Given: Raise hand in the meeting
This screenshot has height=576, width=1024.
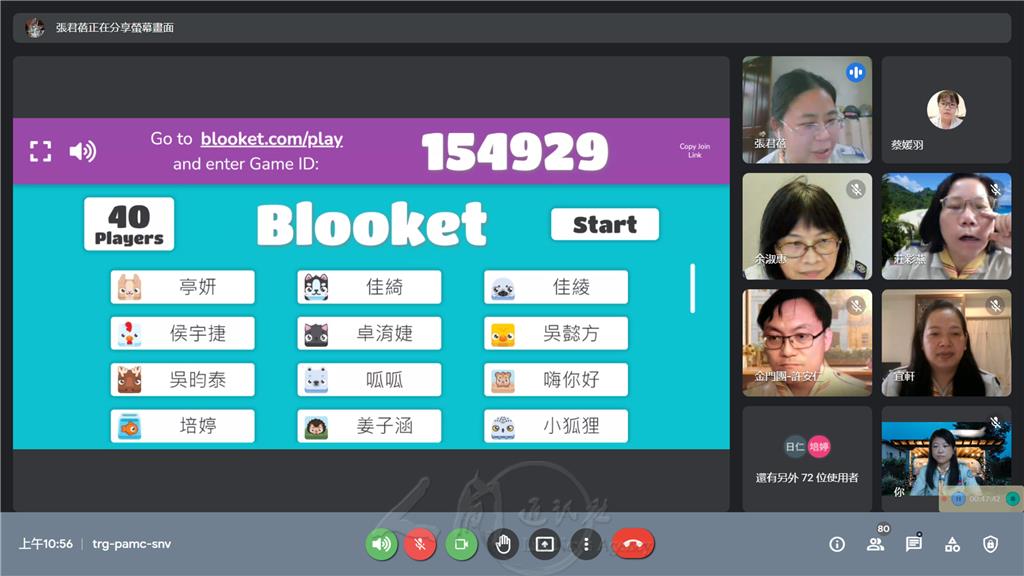Looking at the screenshot, I should click(503, 544).
